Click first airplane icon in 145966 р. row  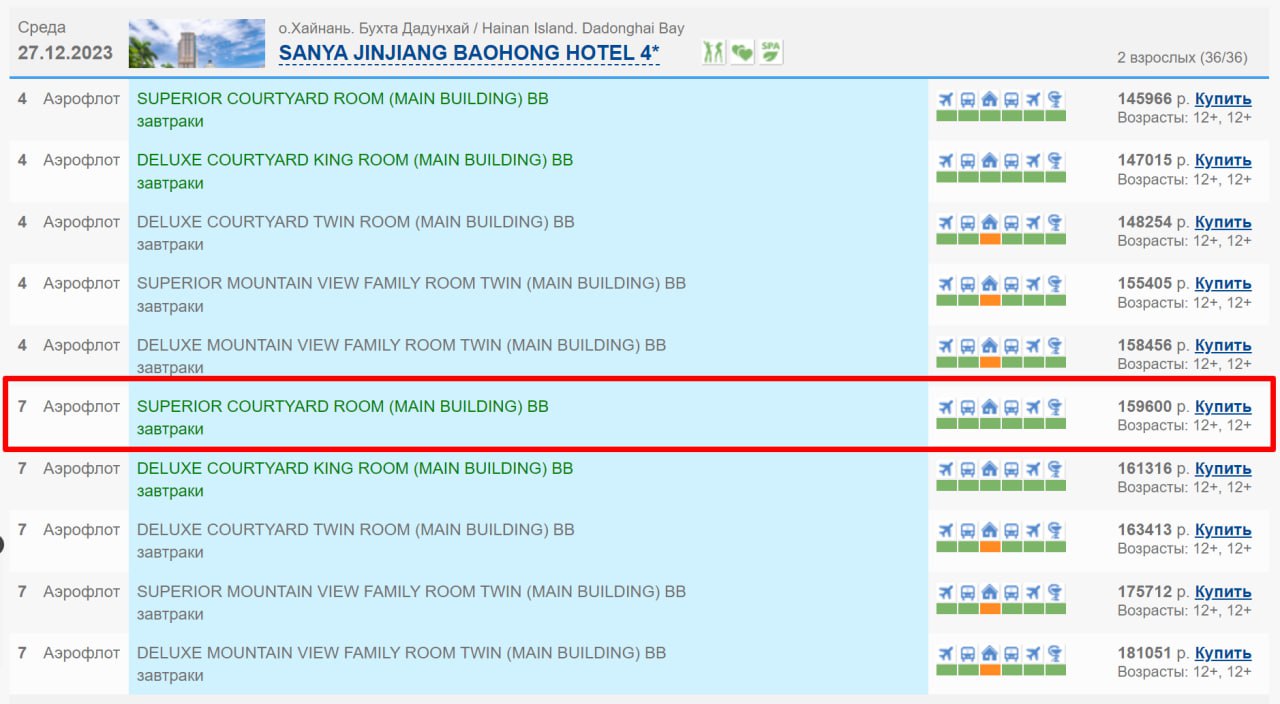click(946, 99)
